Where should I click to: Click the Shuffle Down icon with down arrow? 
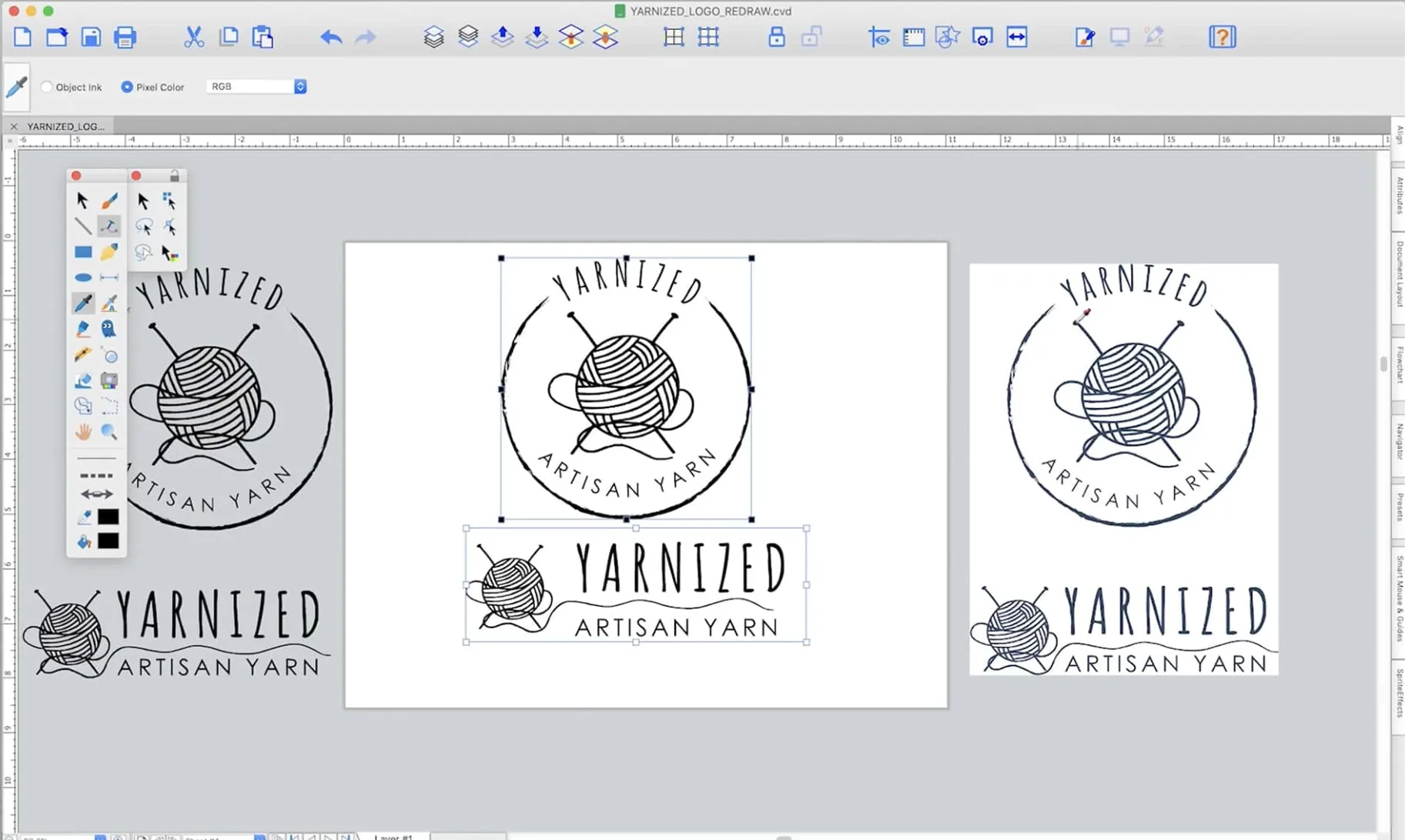pyautogui.click(x=537, y=37)
